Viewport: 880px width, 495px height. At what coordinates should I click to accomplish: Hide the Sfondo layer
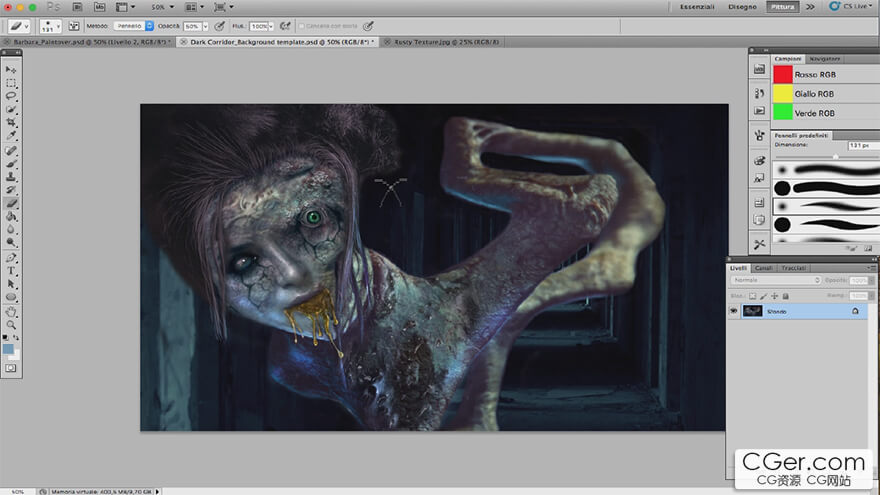pyautogui.click(x=734, y=311)
